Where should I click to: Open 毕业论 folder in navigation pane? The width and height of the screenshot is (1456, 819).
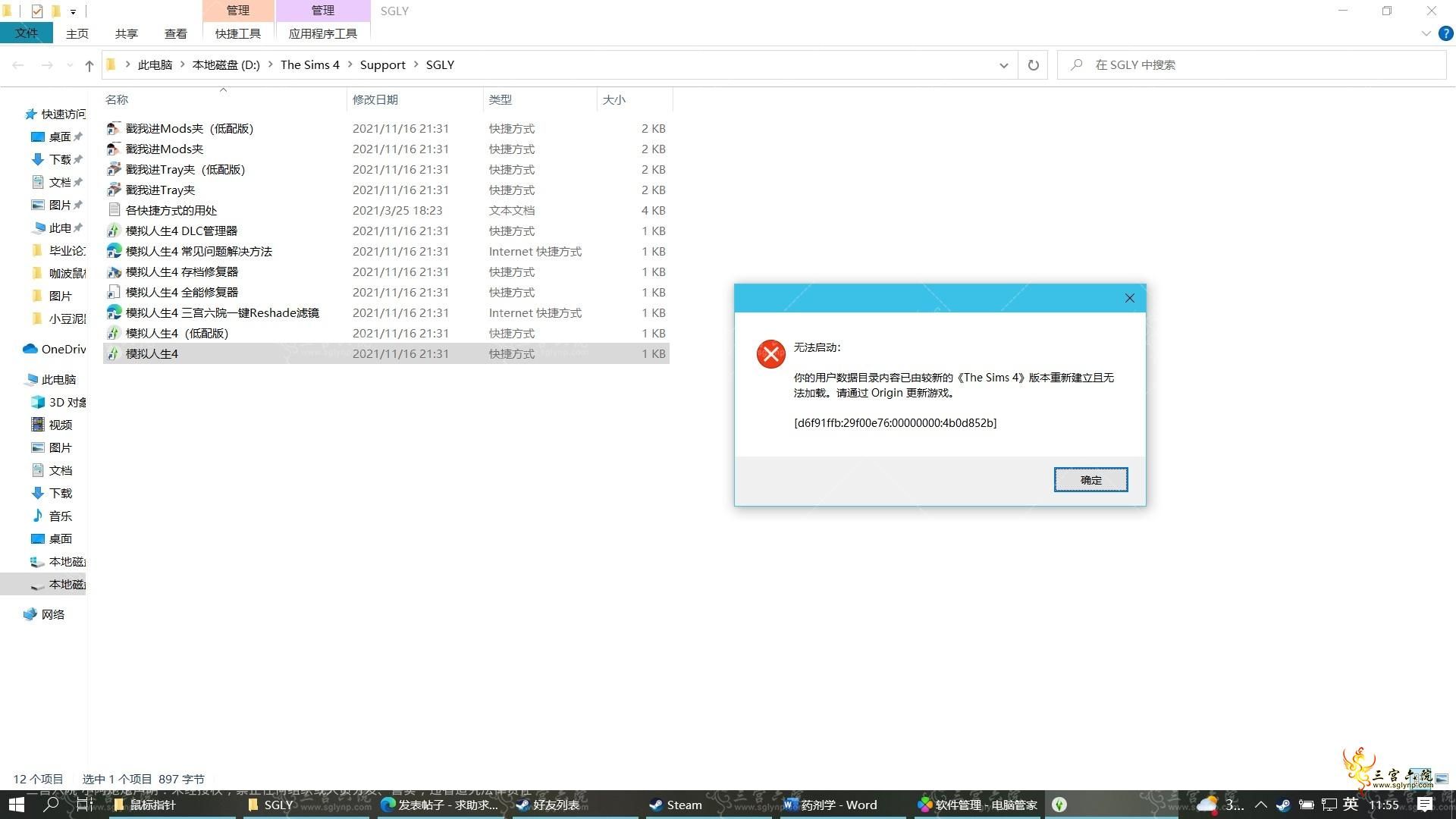(x=59, y=250)
